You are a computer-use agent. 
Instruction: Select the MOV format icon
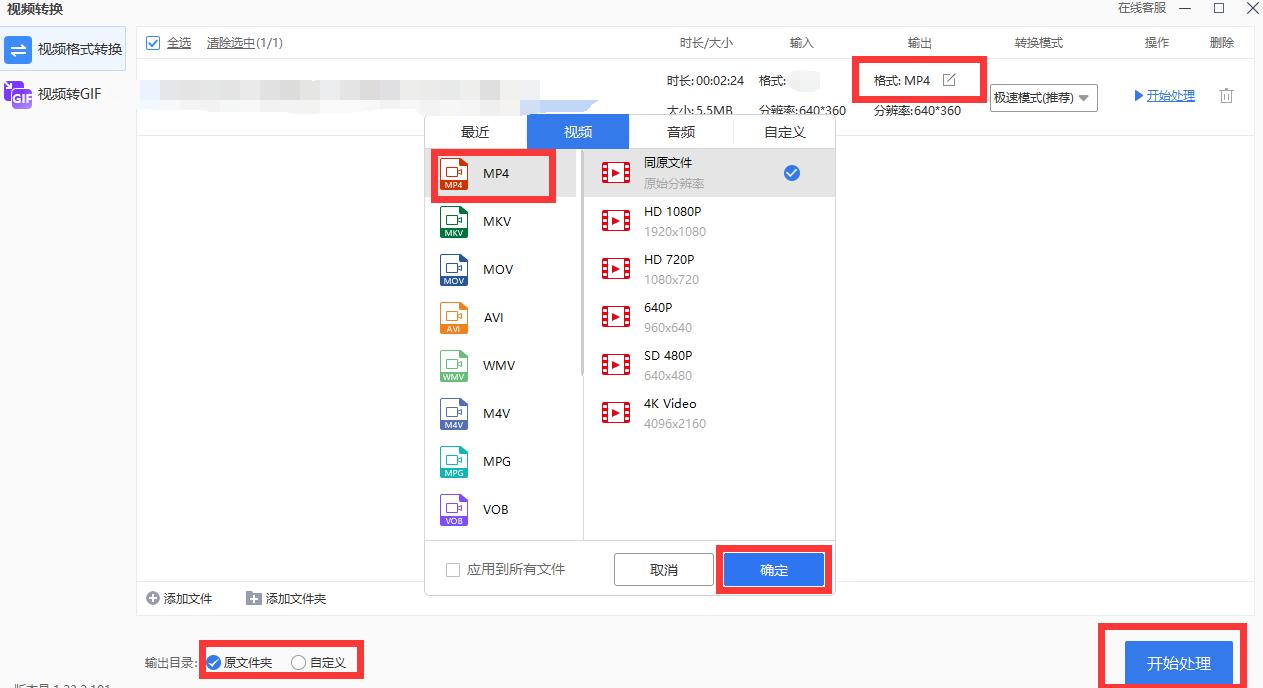point(453,269)
